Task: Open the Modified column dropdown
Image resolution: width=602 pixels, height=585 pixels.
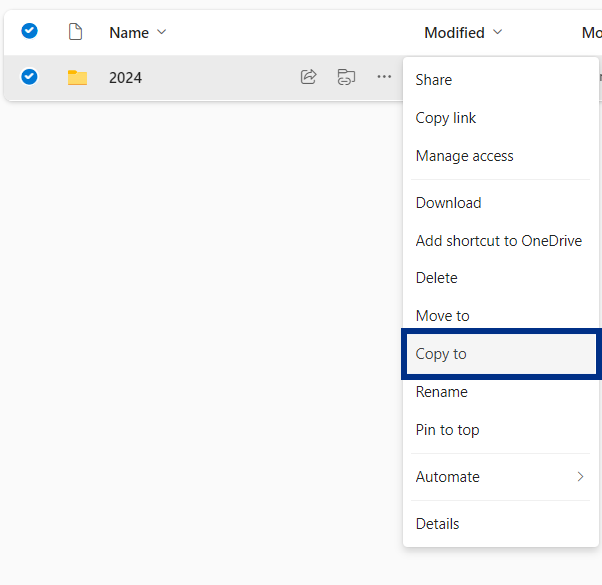Action: click(x=497, y=32)
